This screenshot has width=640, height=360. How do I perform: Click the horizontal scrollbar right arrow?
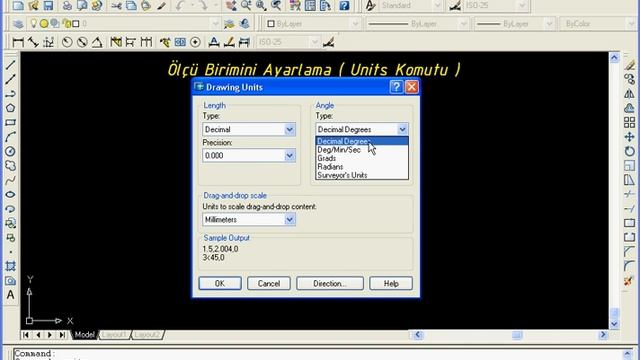(603, 335)
